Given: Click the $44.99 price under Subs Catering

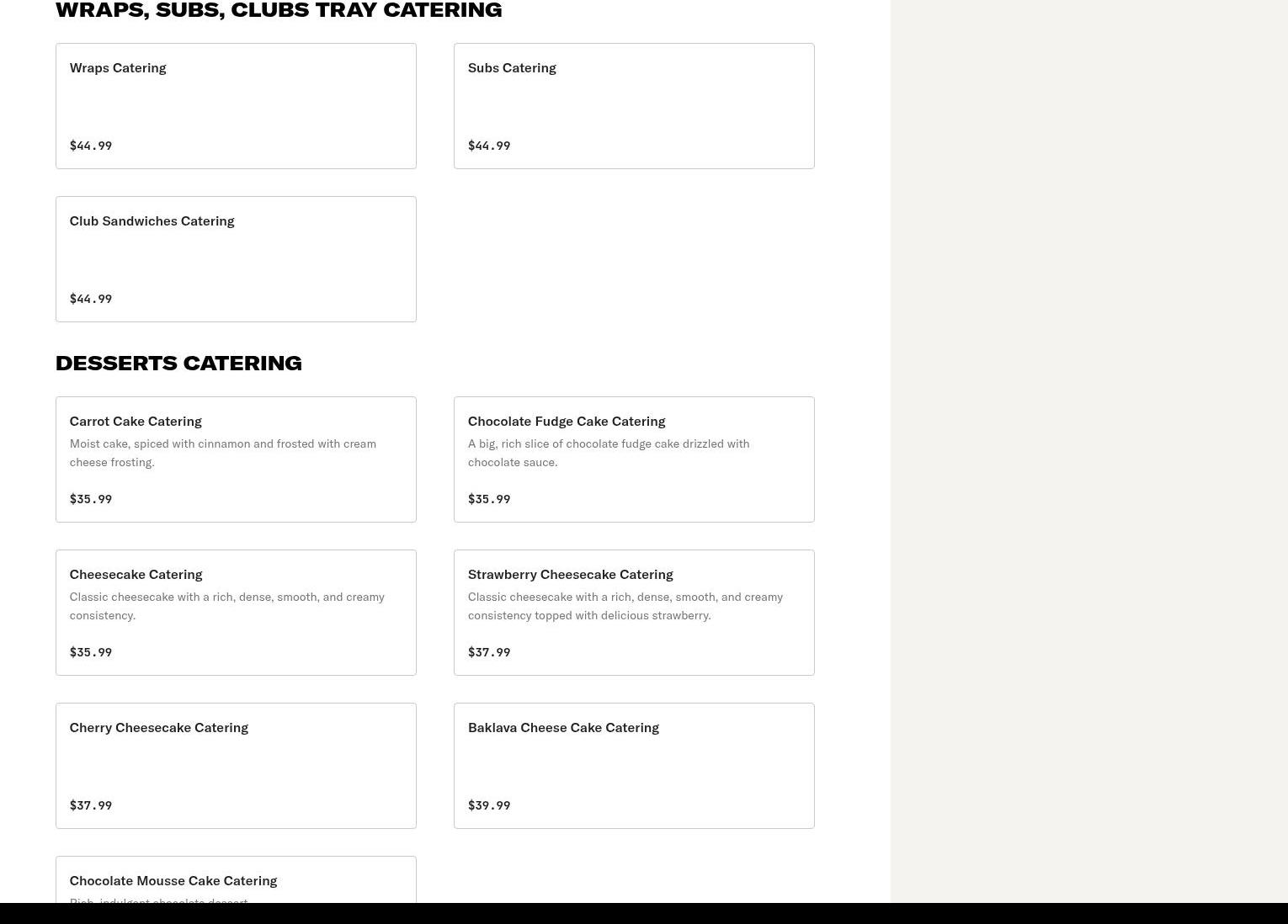Looking at the screenshot, I should [x=489, y=146].
